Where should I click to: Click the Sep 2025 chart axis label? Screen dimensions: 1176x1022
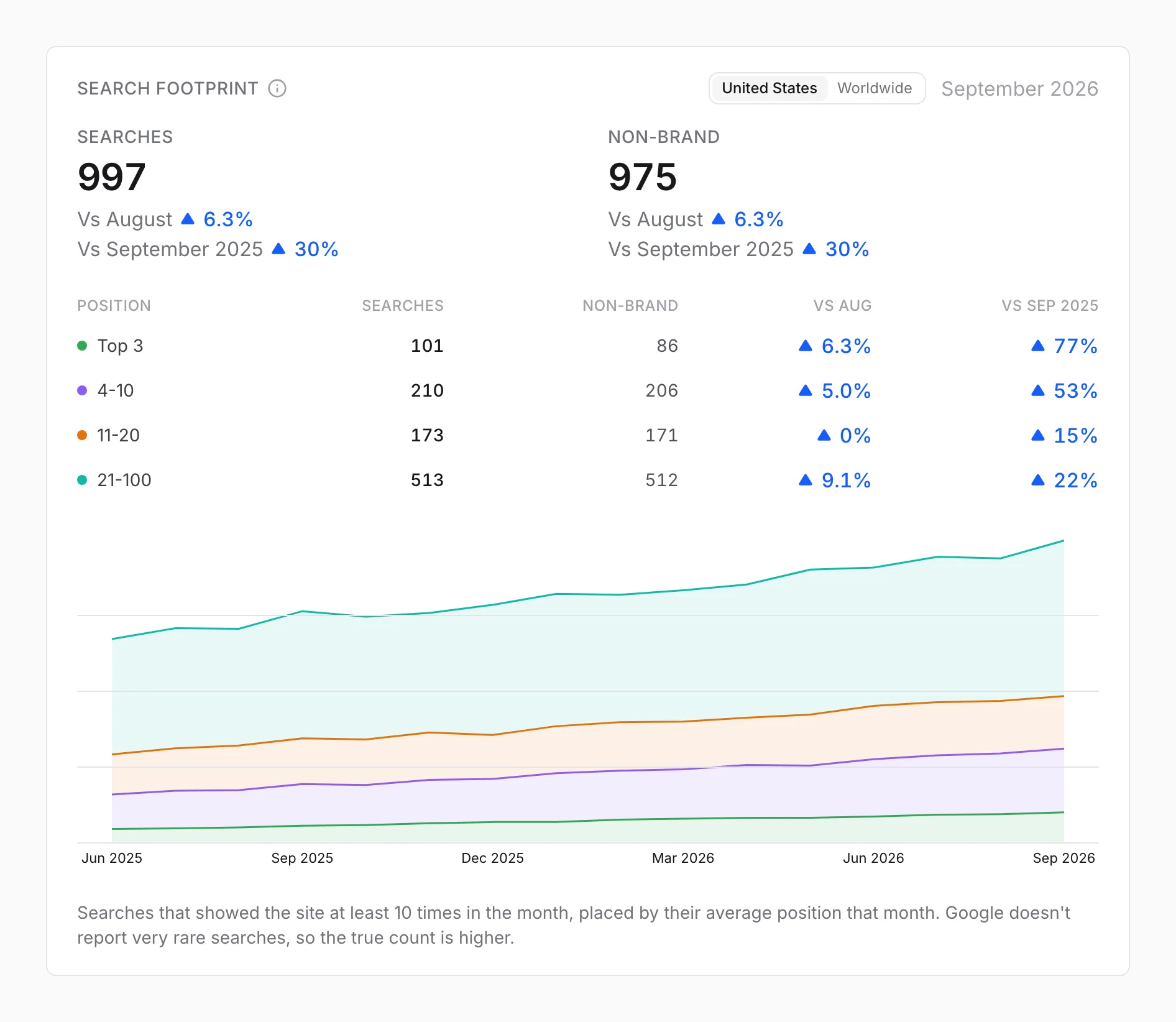pyautogui.click(x=302, y=858)
